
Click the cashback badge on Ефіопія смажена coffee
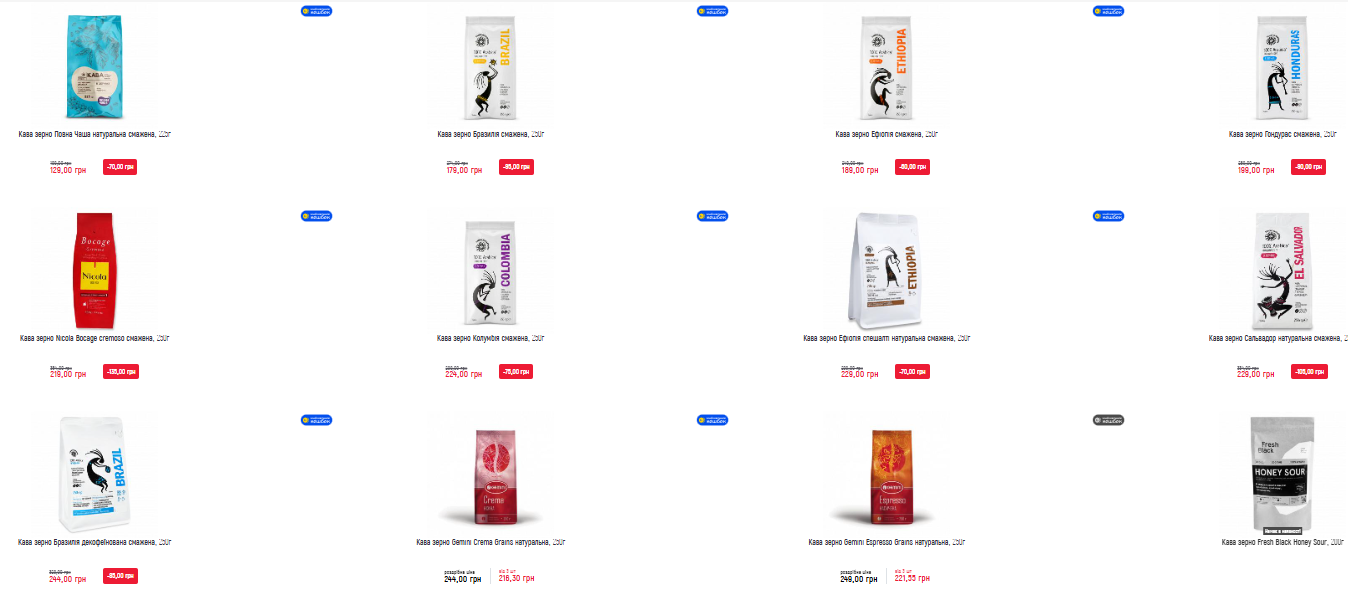[1108, 11]
